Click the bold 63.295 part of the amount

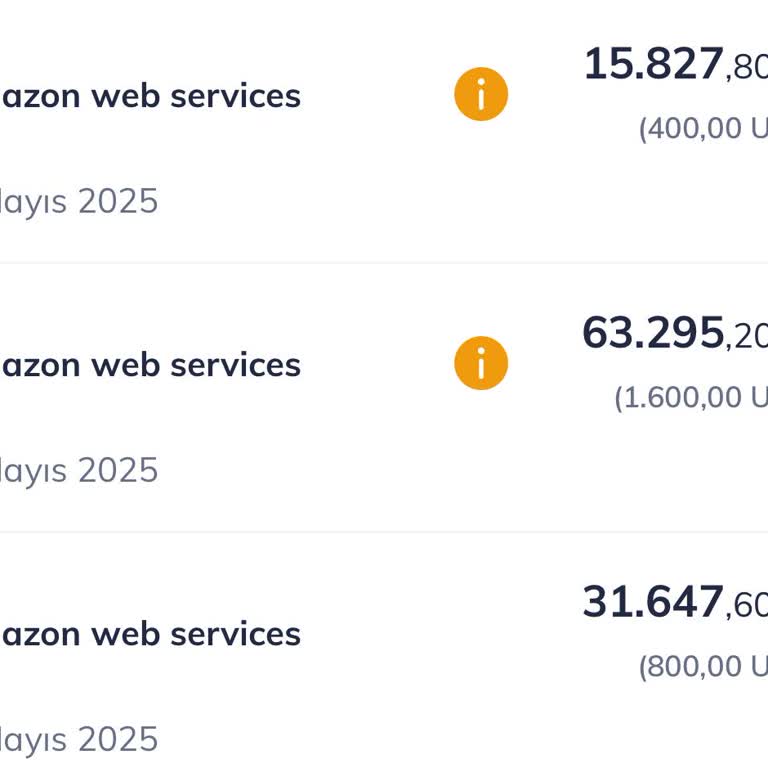653,333
